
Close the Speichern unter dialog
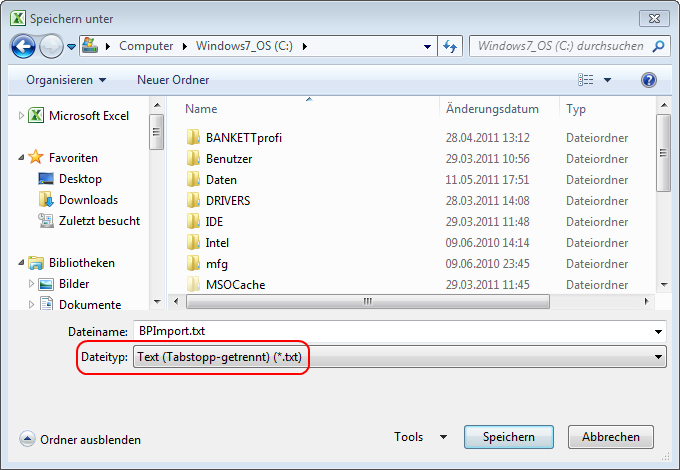654,19
